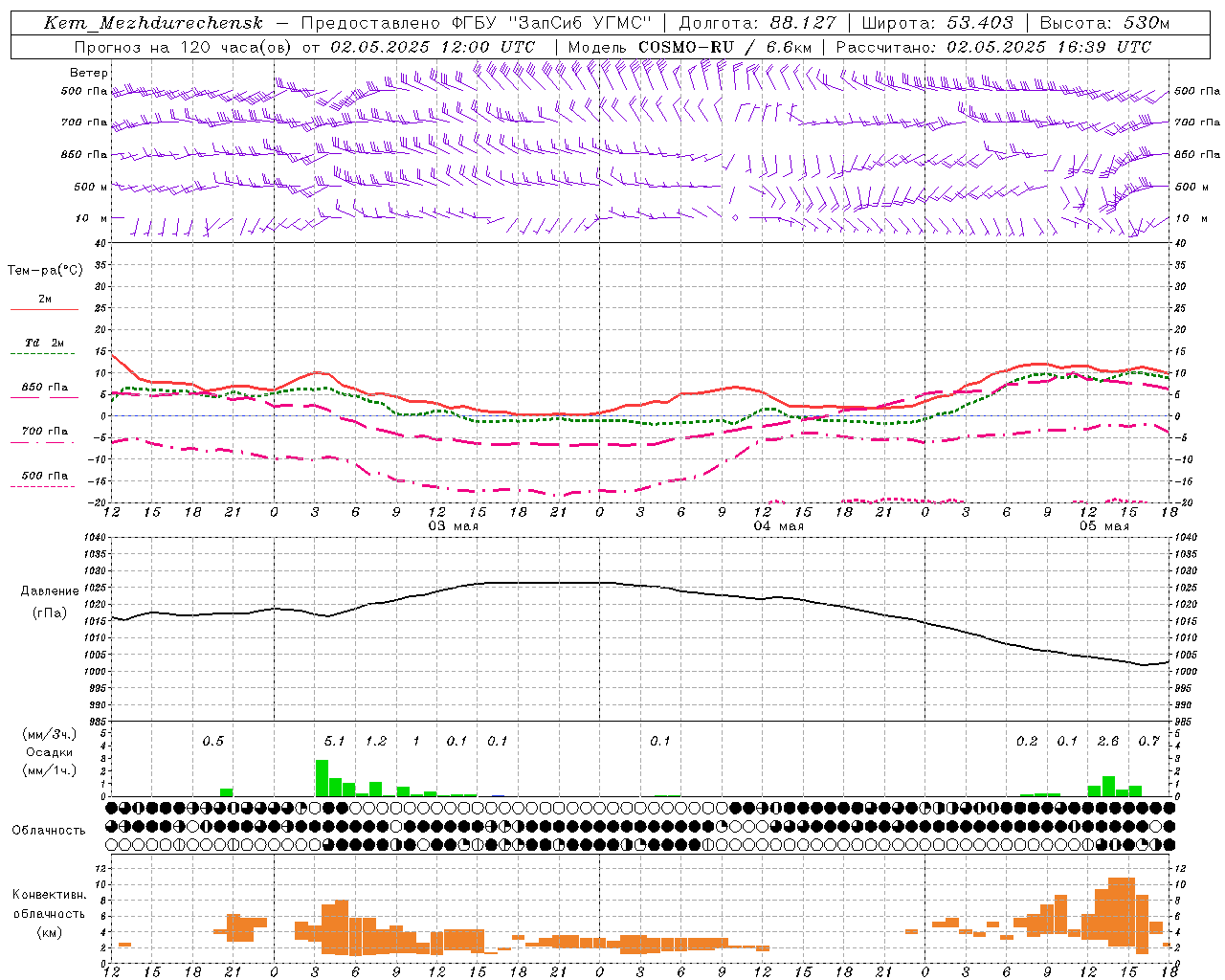Click the 0.2 precipitation total value

click(1027, 742)
